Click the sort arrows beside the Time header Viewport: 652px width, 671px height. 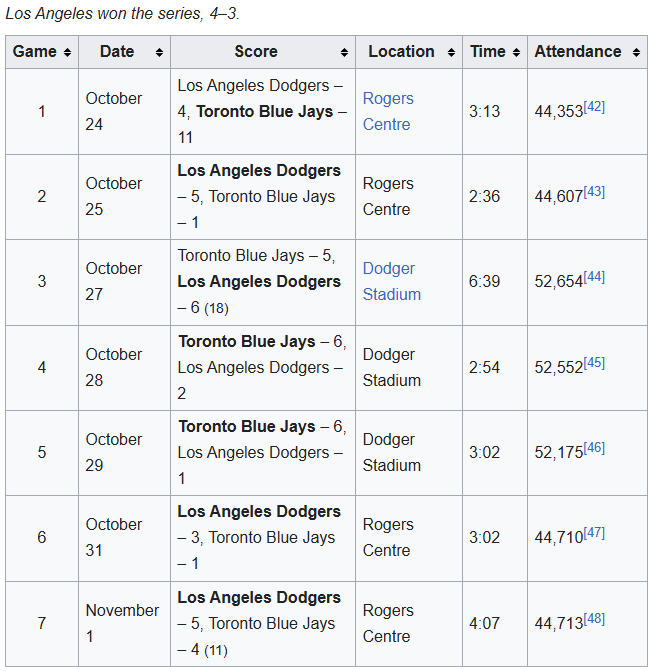point(516,53)
